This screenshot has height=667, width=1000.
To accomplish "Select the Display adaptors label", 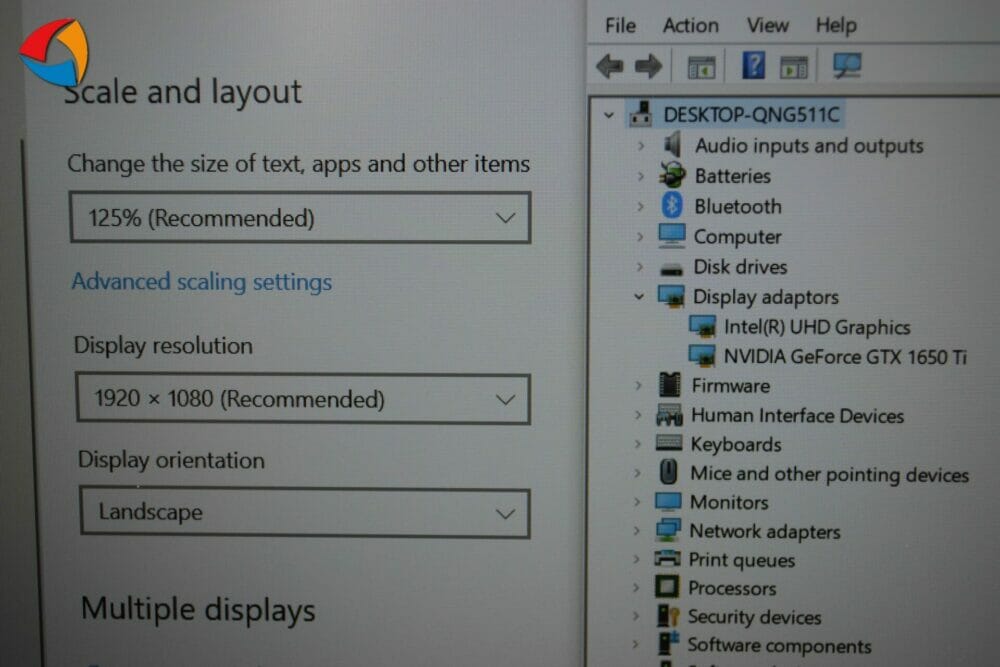I will click(765, 297).
